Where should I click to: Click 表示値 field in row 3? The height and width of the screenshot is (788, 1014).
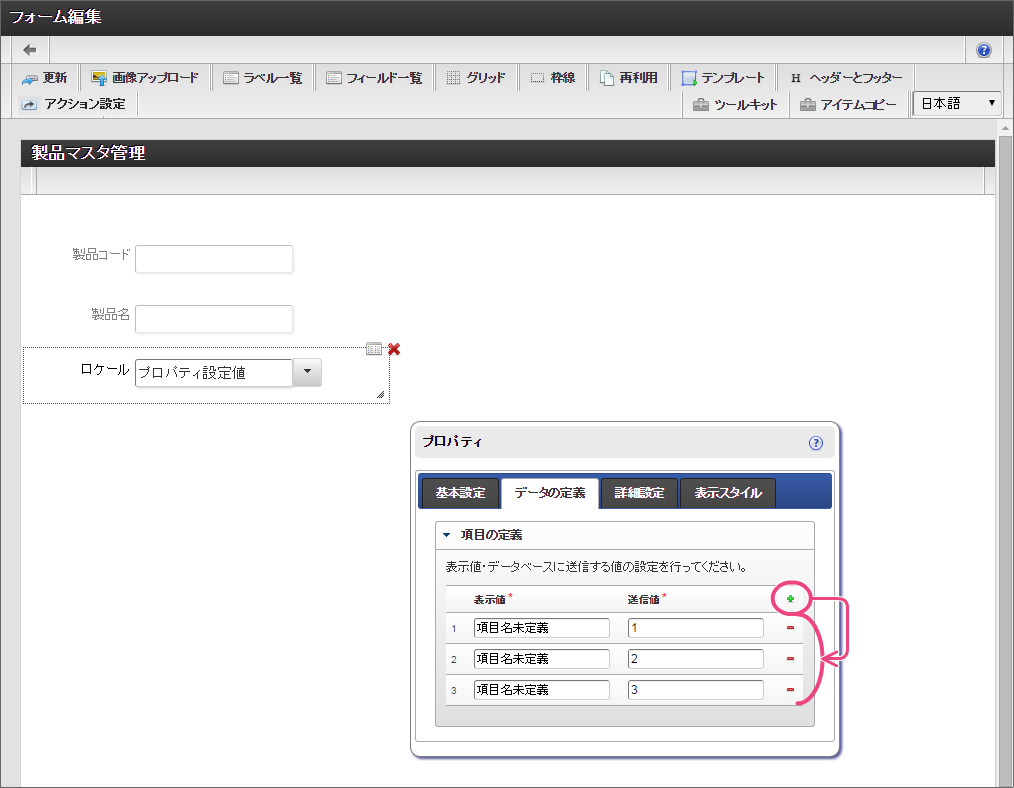pyautogui.click(x=541, y=690)
